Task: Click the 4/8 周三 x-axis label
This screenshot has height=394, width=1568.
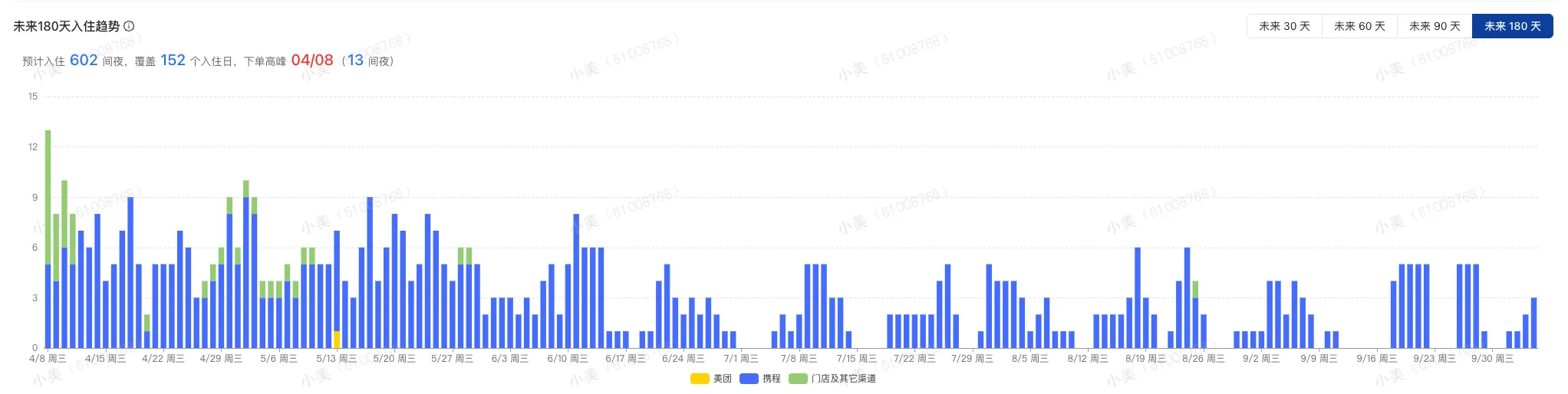Action: click(x=48, y=359)
